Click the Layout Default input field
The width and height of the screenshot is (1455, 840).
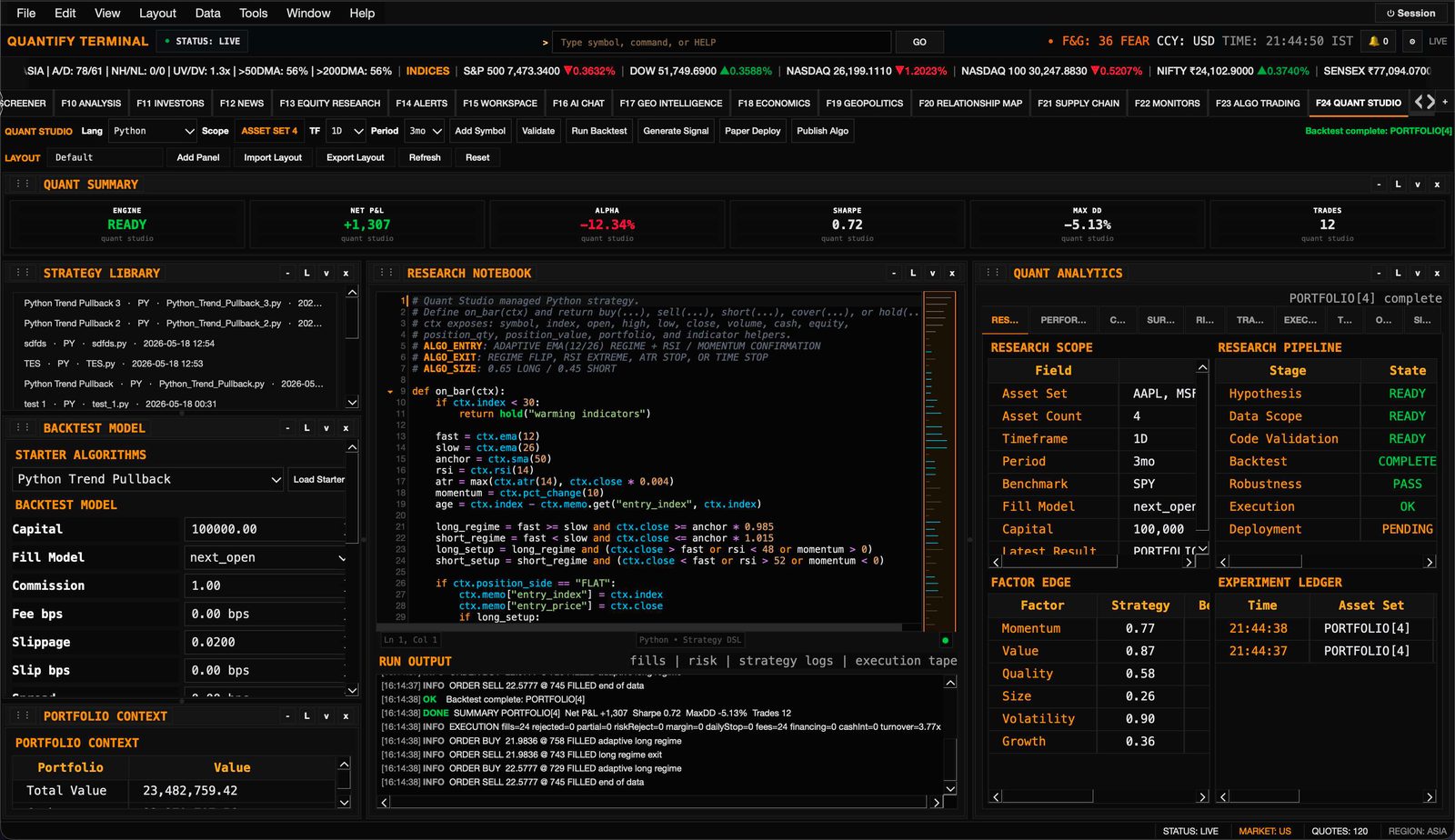click(x=105, y=157)
